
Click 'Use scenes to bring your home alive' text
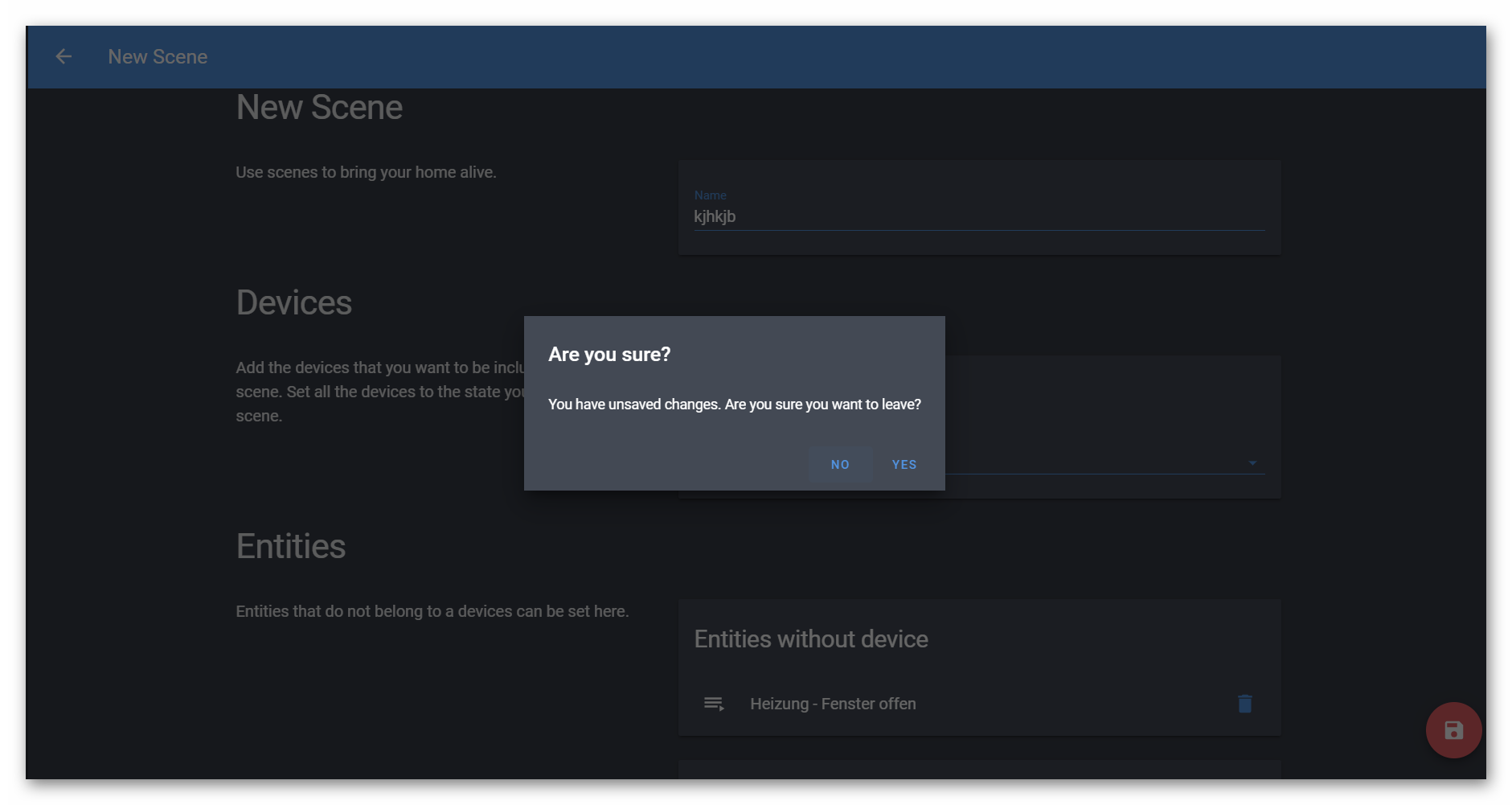click(366, 172)
